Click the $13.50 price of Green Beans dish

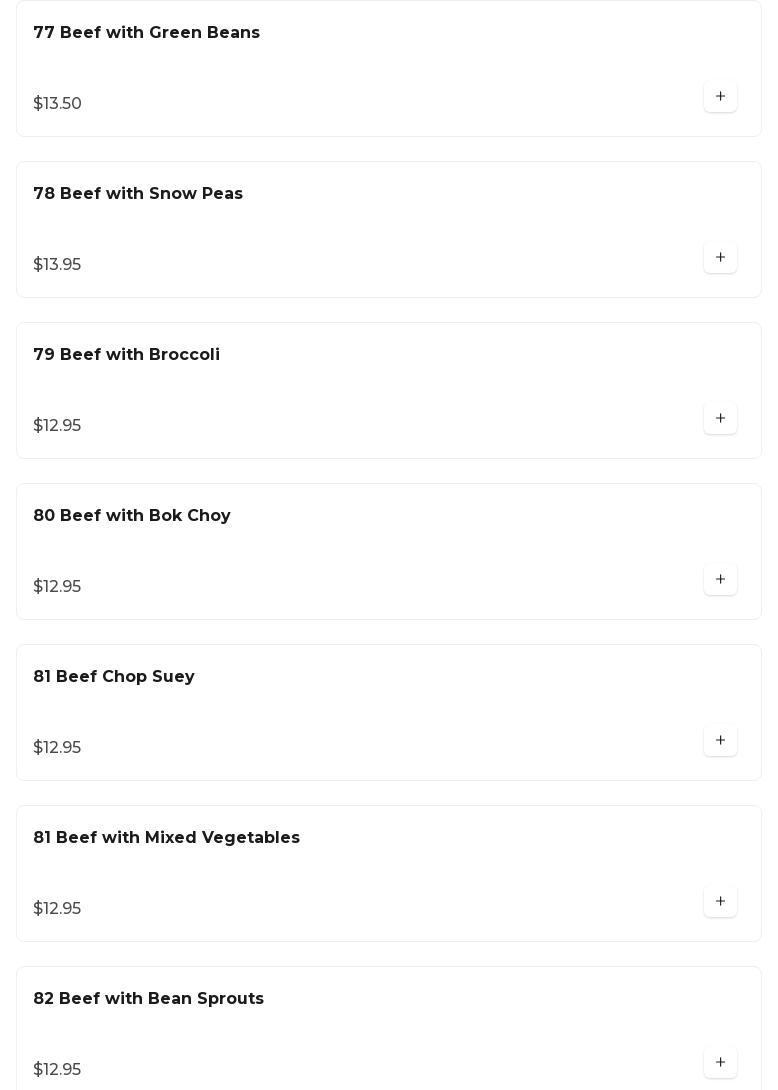click(x=57, y=104)
